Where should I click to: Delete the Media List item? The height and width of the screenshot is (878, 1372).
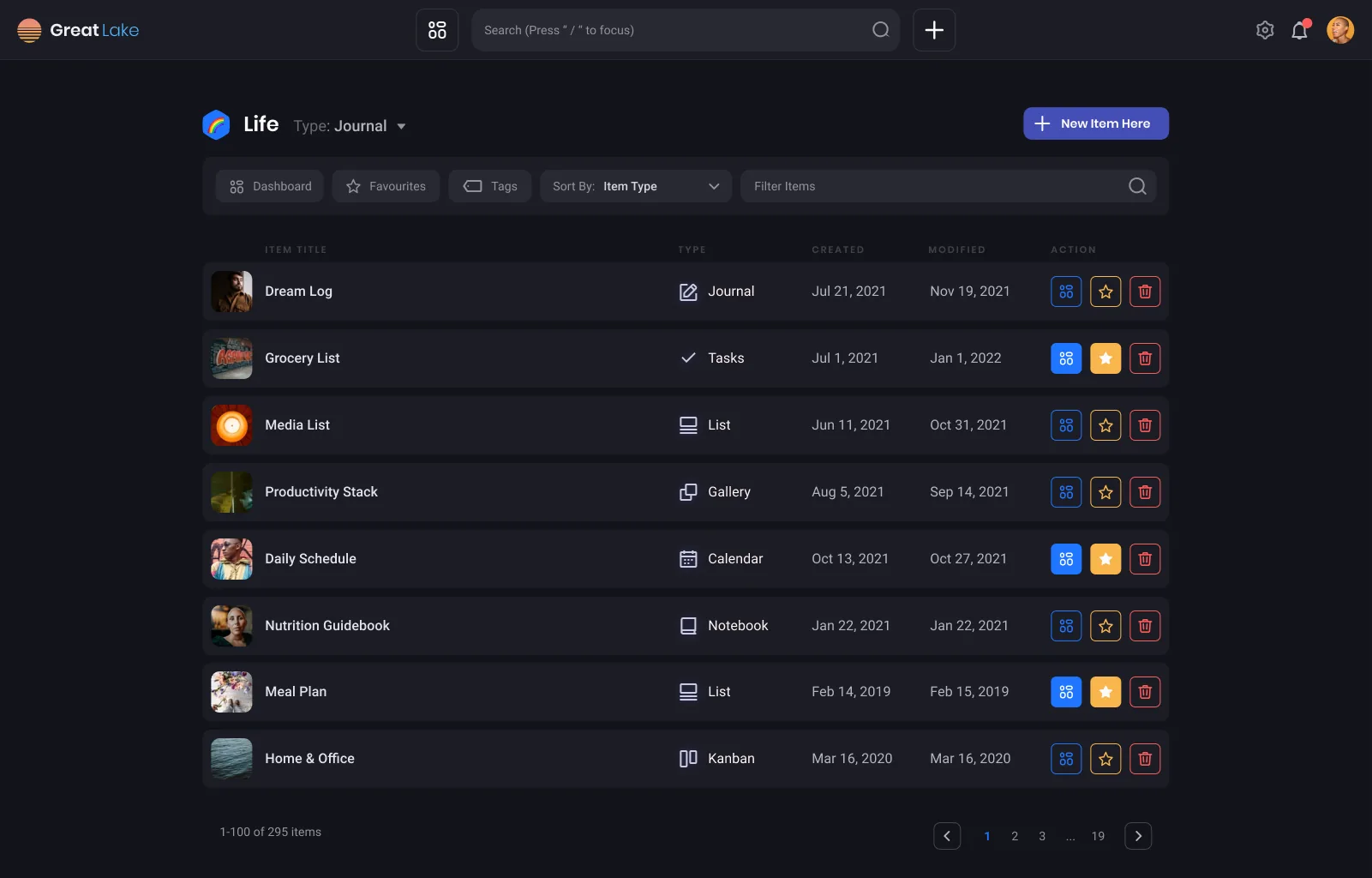click(1145, 425)
